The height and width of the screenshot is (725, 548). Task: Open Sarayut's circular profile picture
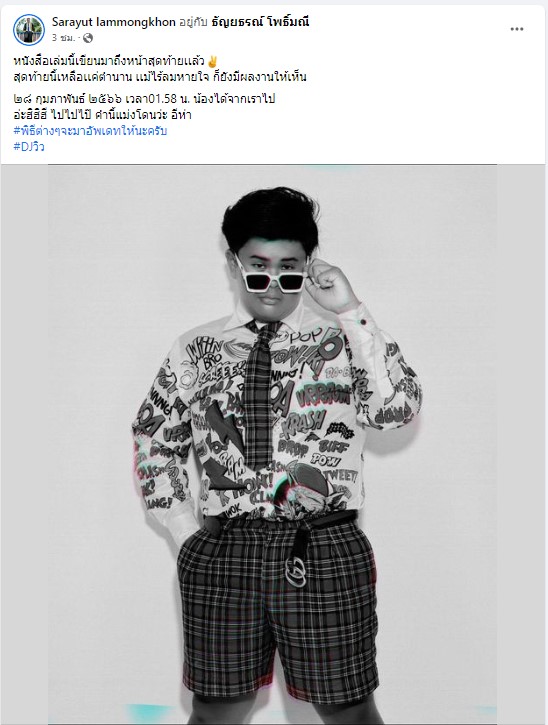tap(29, 30)
